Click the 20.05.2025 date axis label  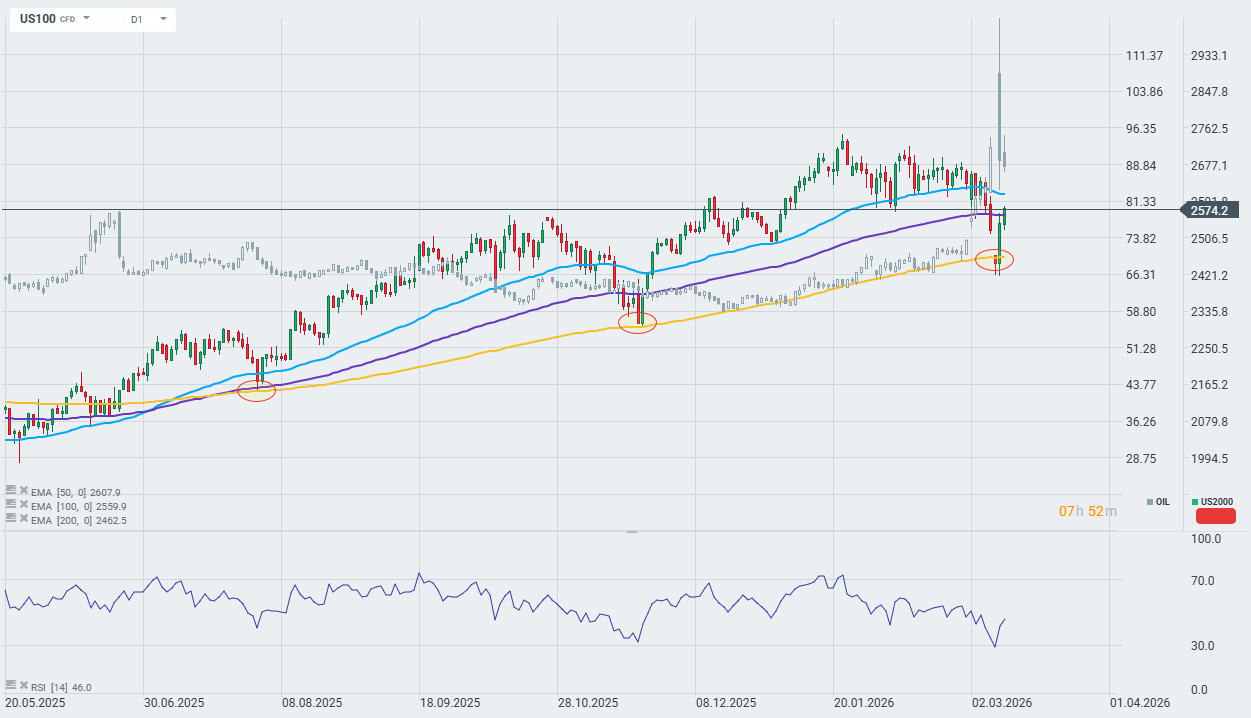[36, 703]
